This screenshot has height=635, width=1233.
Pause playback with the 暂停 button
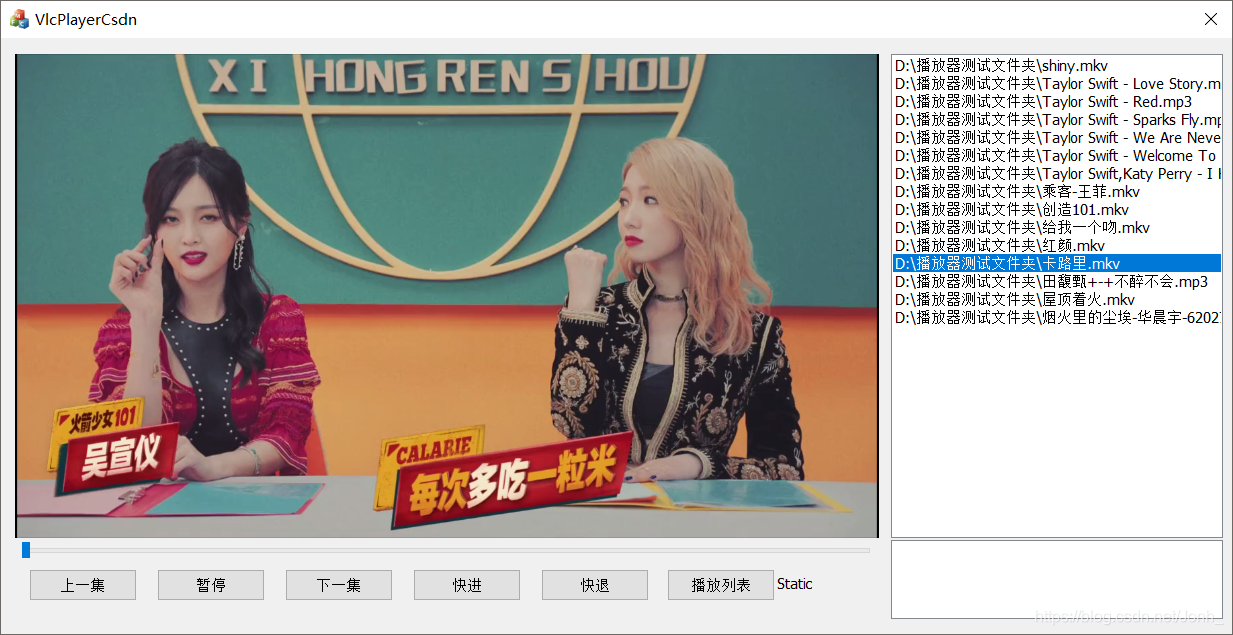click(x=211, y=585)
